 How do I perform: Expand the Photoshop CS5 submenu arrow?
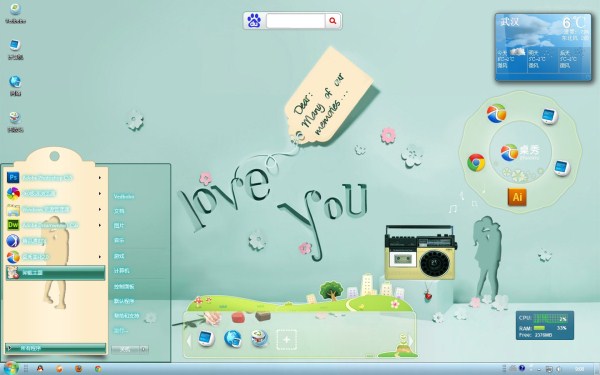click(x=100, y=178)
